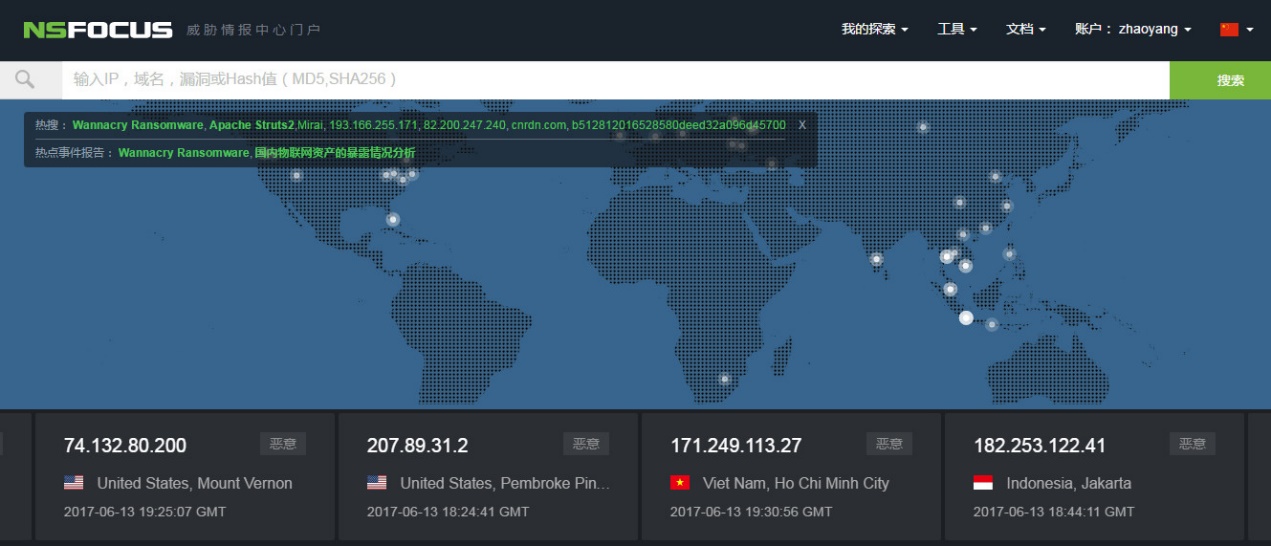The width and height of the screenshot is (1271, 546).
Task: Open the 文档 dropdown menu
Action: click(1025, 30)
